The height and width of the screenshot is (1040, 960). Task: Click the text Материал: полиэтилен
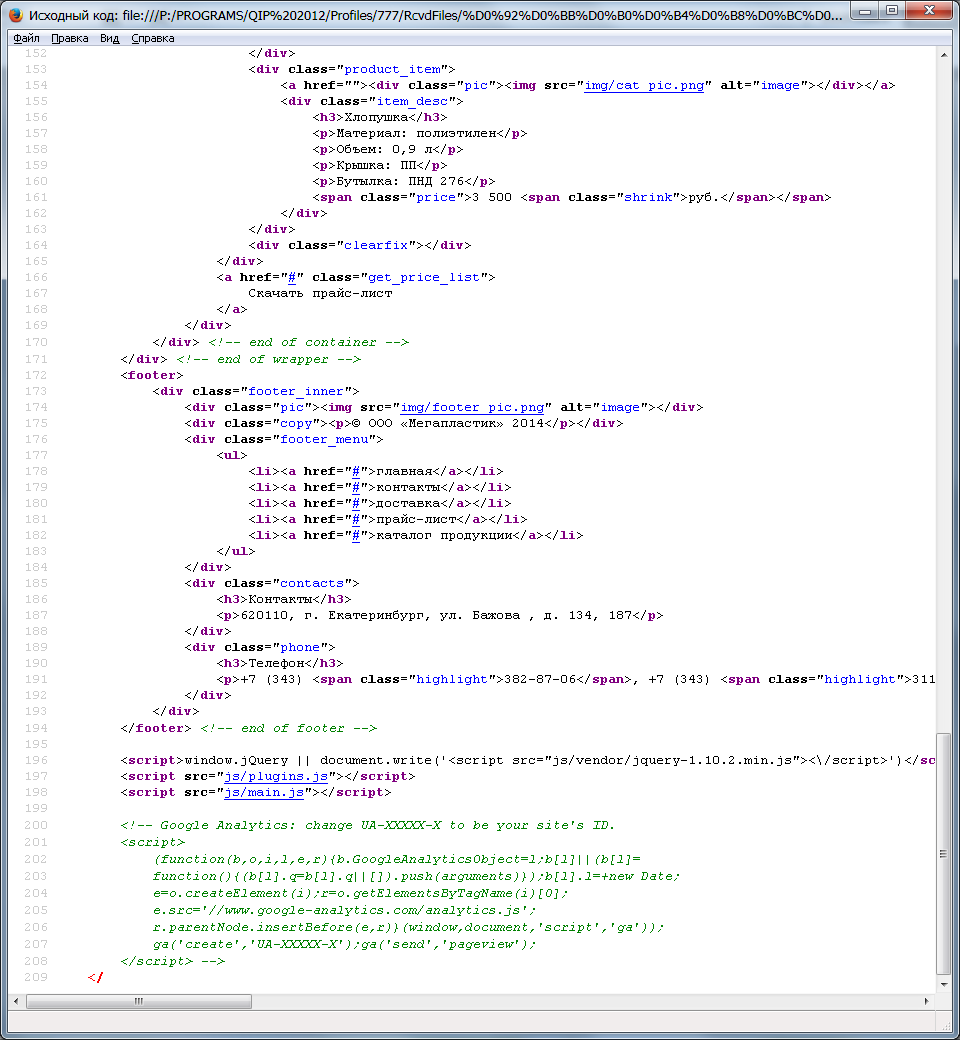tap(416, 133)
